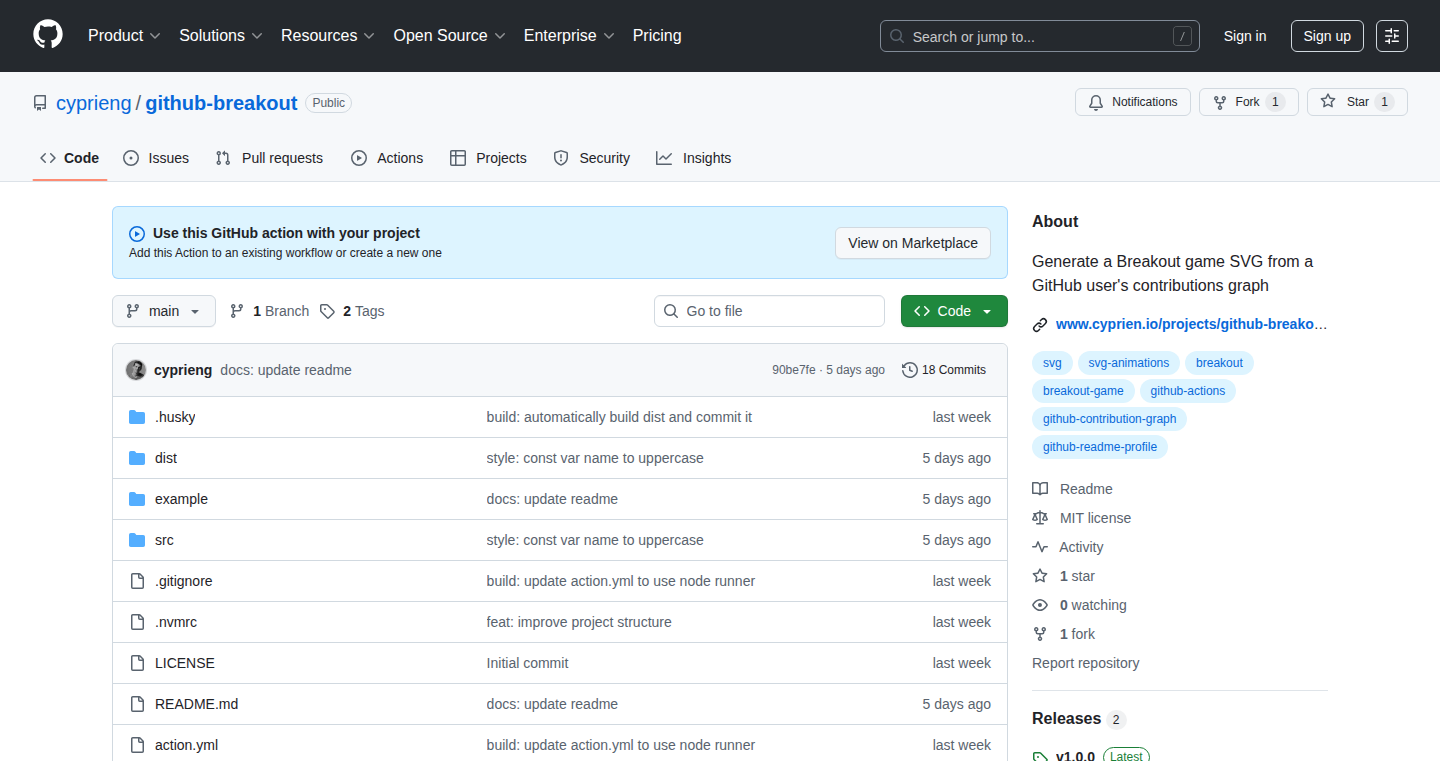Open the green Code dropdown button
This screenshot has height=761, width=1440.
(954, 311)
